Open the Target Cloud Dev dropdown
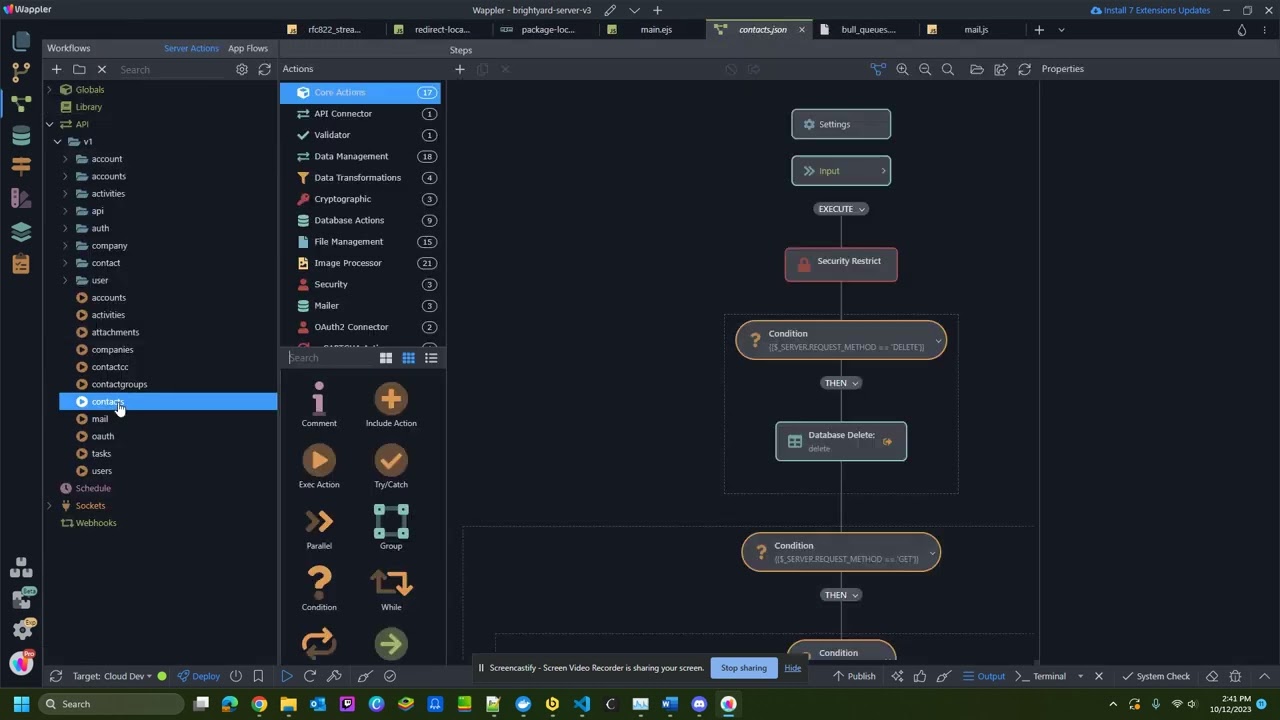Screen dimensions: 1280x720 click(x=113, y=677)
